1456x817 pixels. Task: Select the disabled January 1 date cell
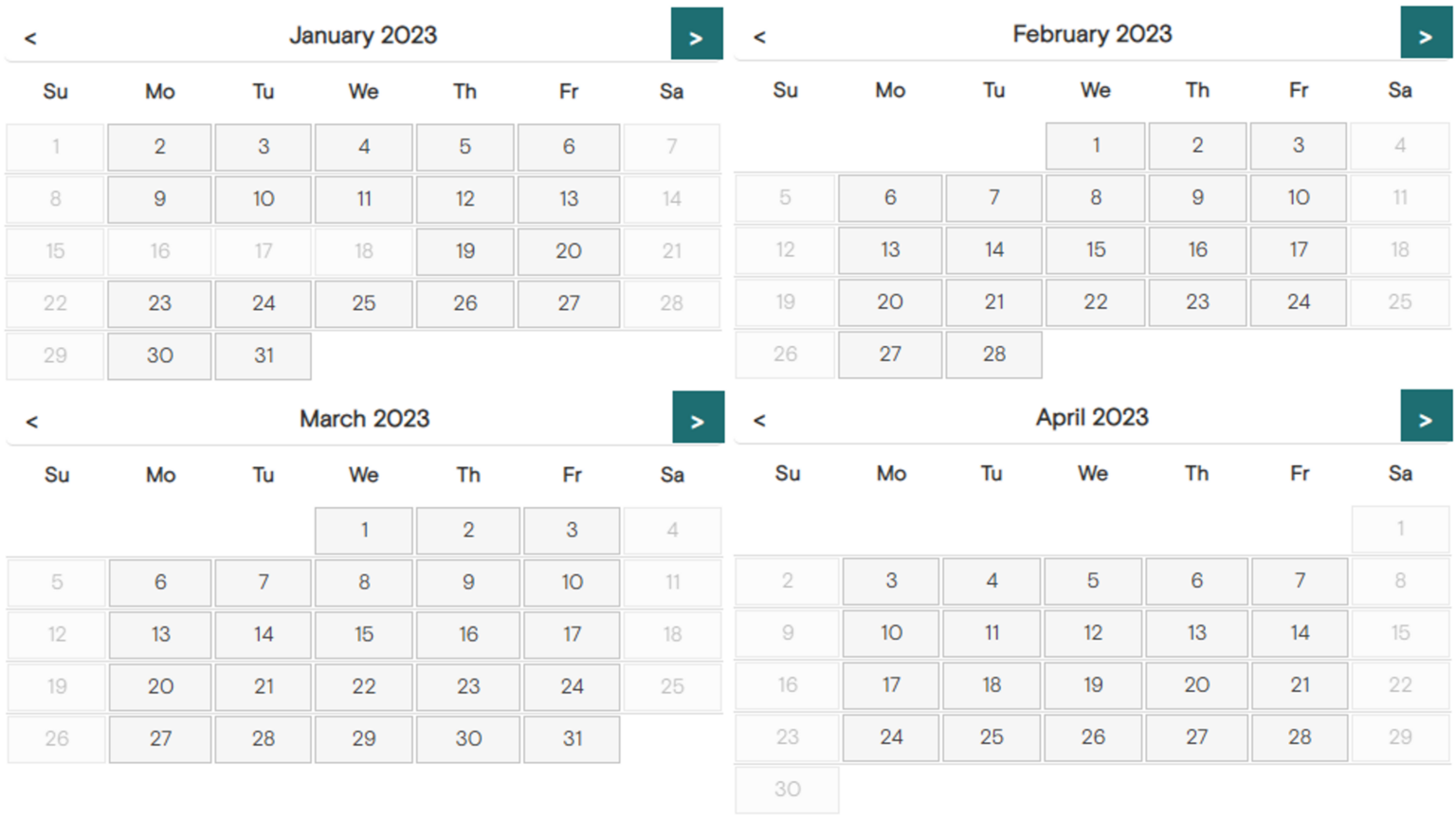coord(55,147)
